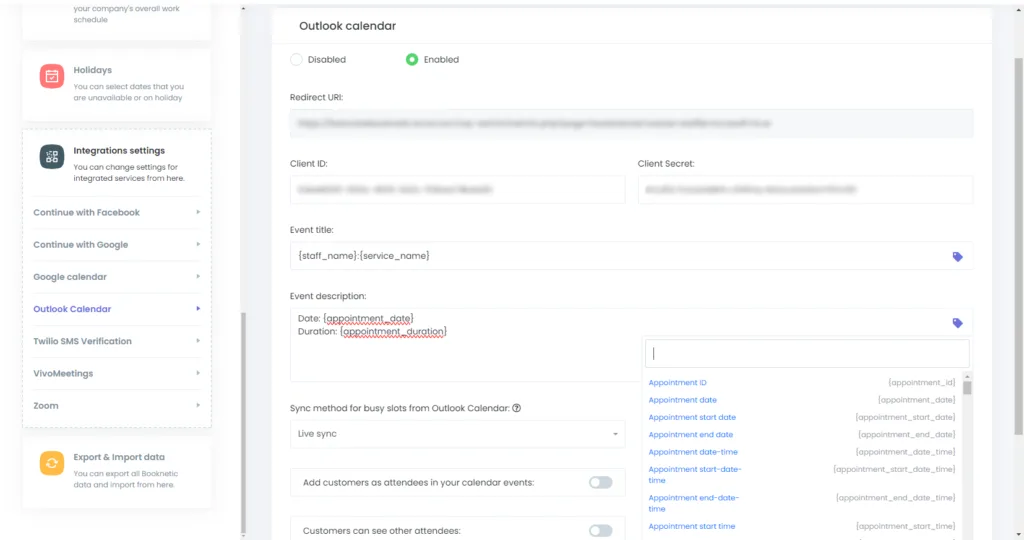Viewport: 1024px width, 540px height.
Task: Select the Disabled radio option
Action: coord(296,59)
